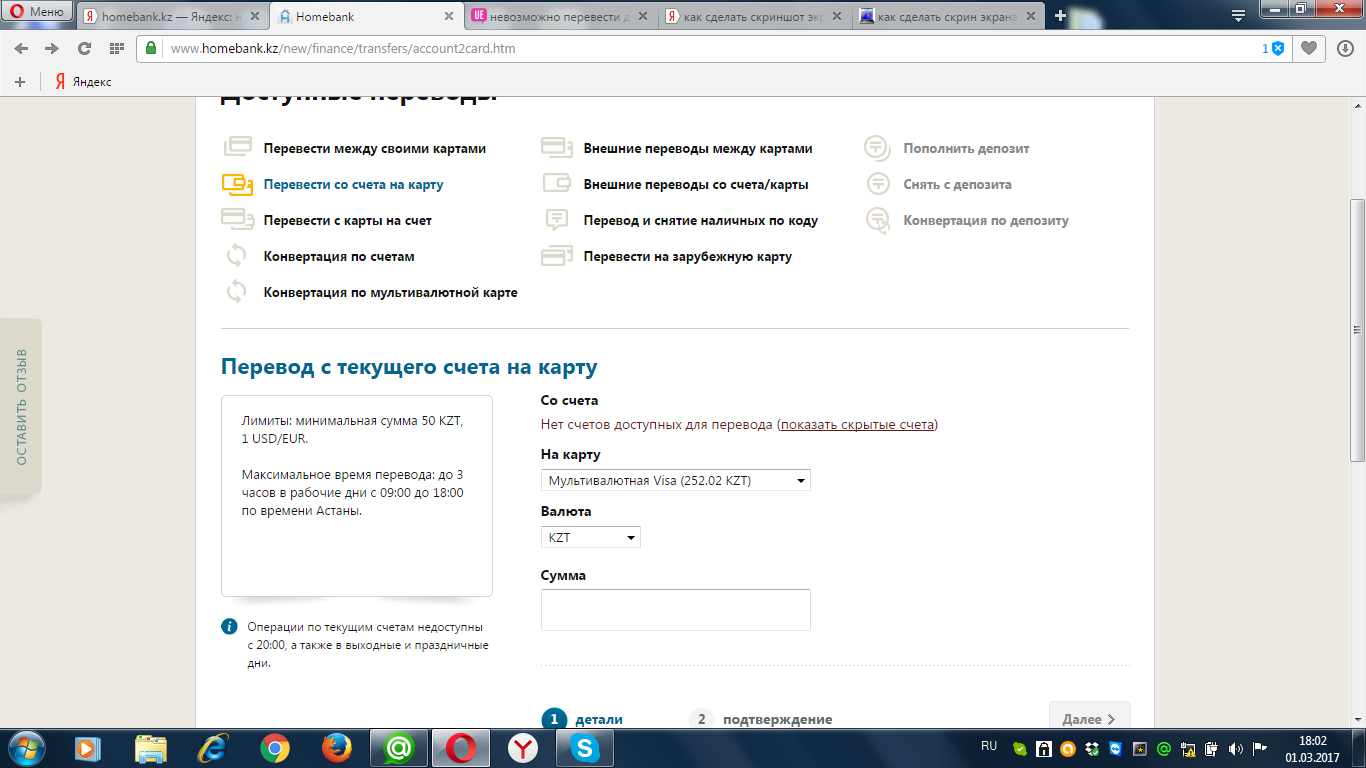Click the cards icon beside 'Перевести между своими картами'
Viewport: 1366px width, 768px height.
point(237,148)
